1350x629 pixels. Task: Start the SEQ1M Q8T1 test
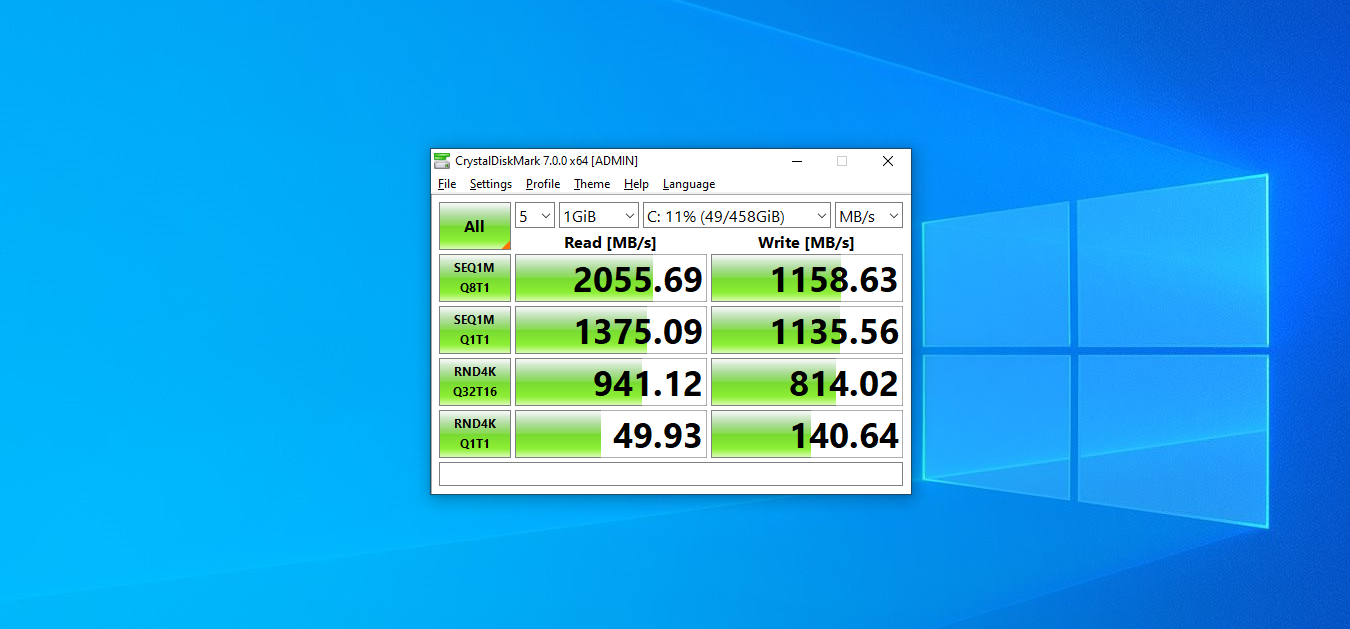475,278
